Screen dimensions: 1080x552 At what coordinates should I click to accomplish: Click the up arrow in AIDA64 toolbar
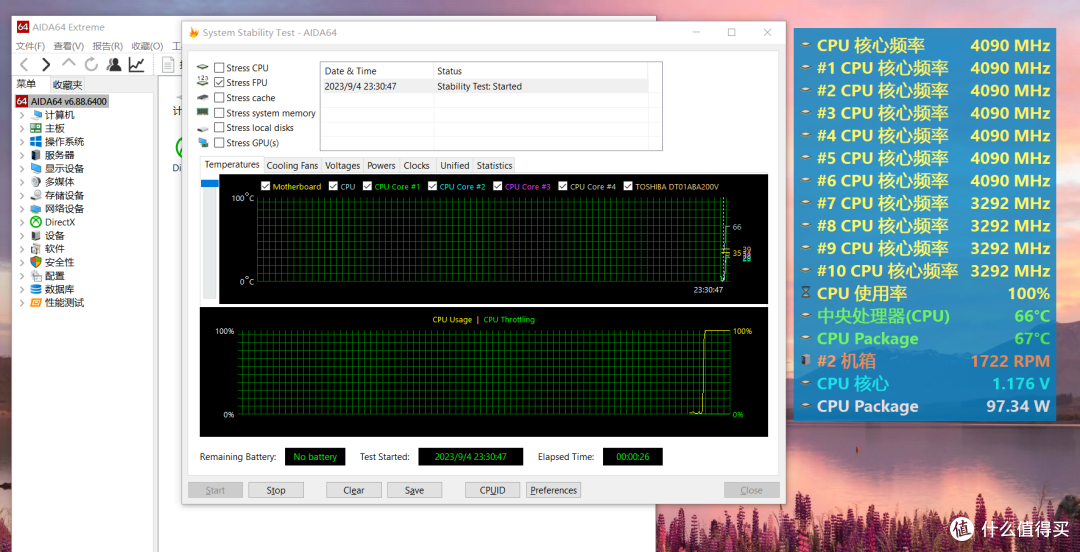pos(69,65)
